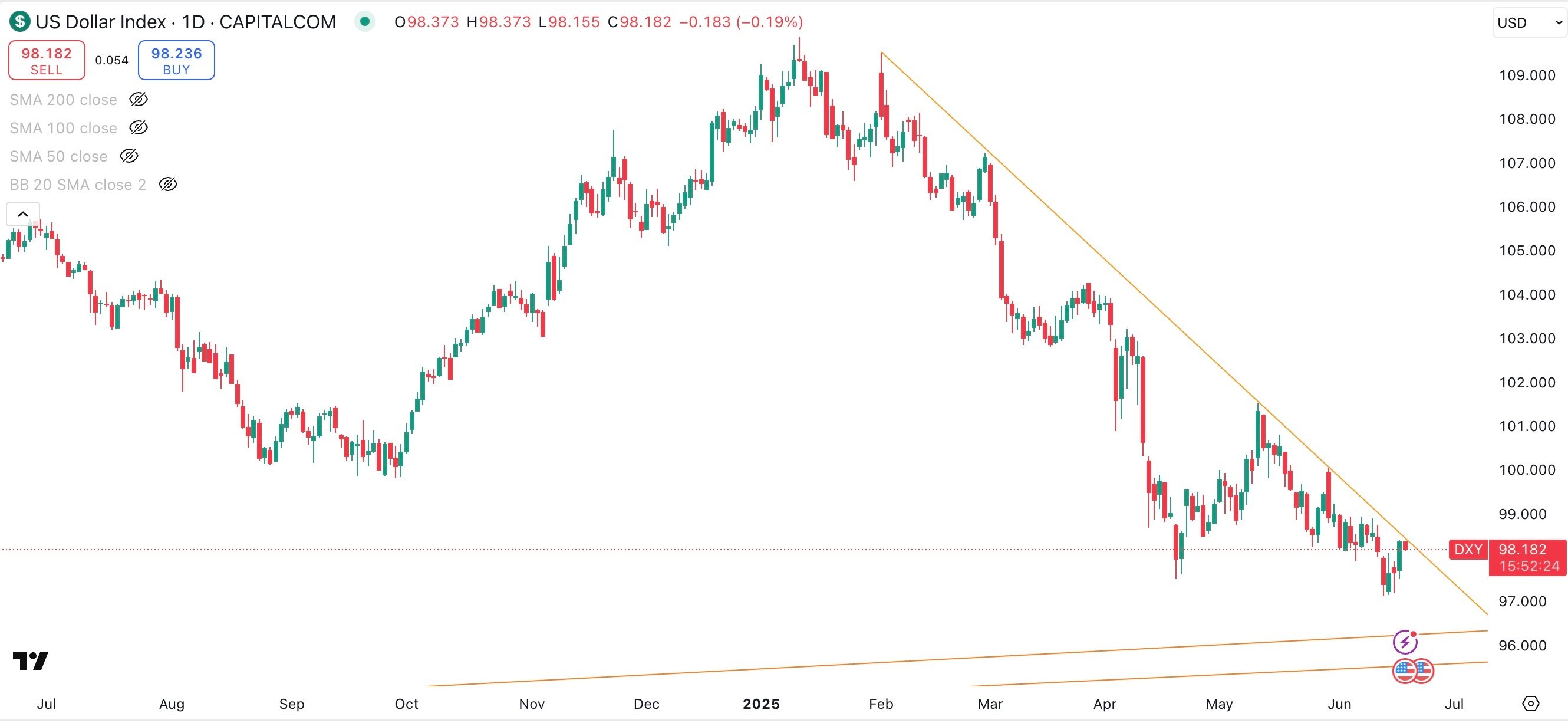
Task: Select the BB 20 SMA close 2 label
Action: tap(78, 185)
